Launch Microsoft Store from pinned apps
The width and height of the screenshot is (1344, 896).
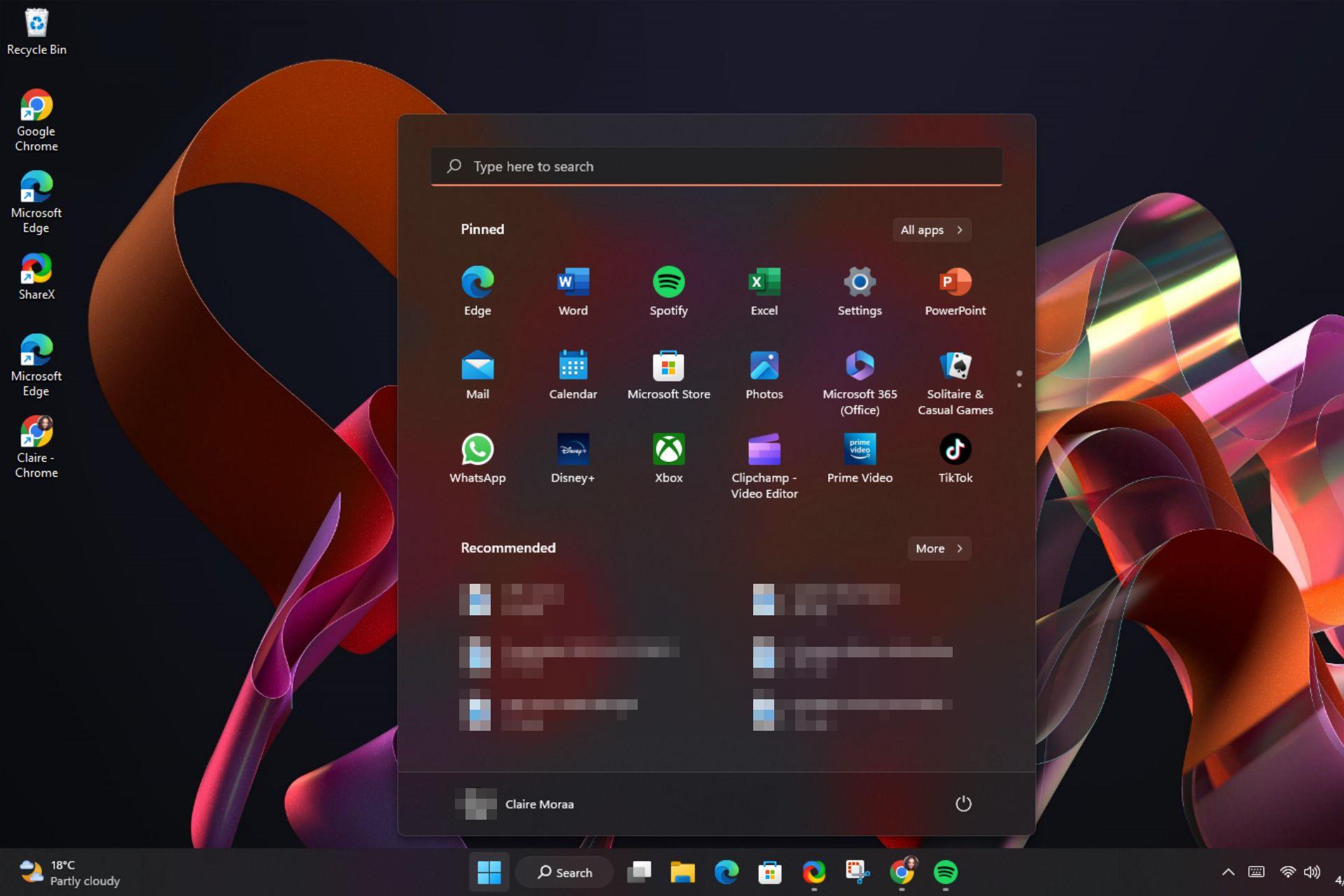(x=668, y=375)
